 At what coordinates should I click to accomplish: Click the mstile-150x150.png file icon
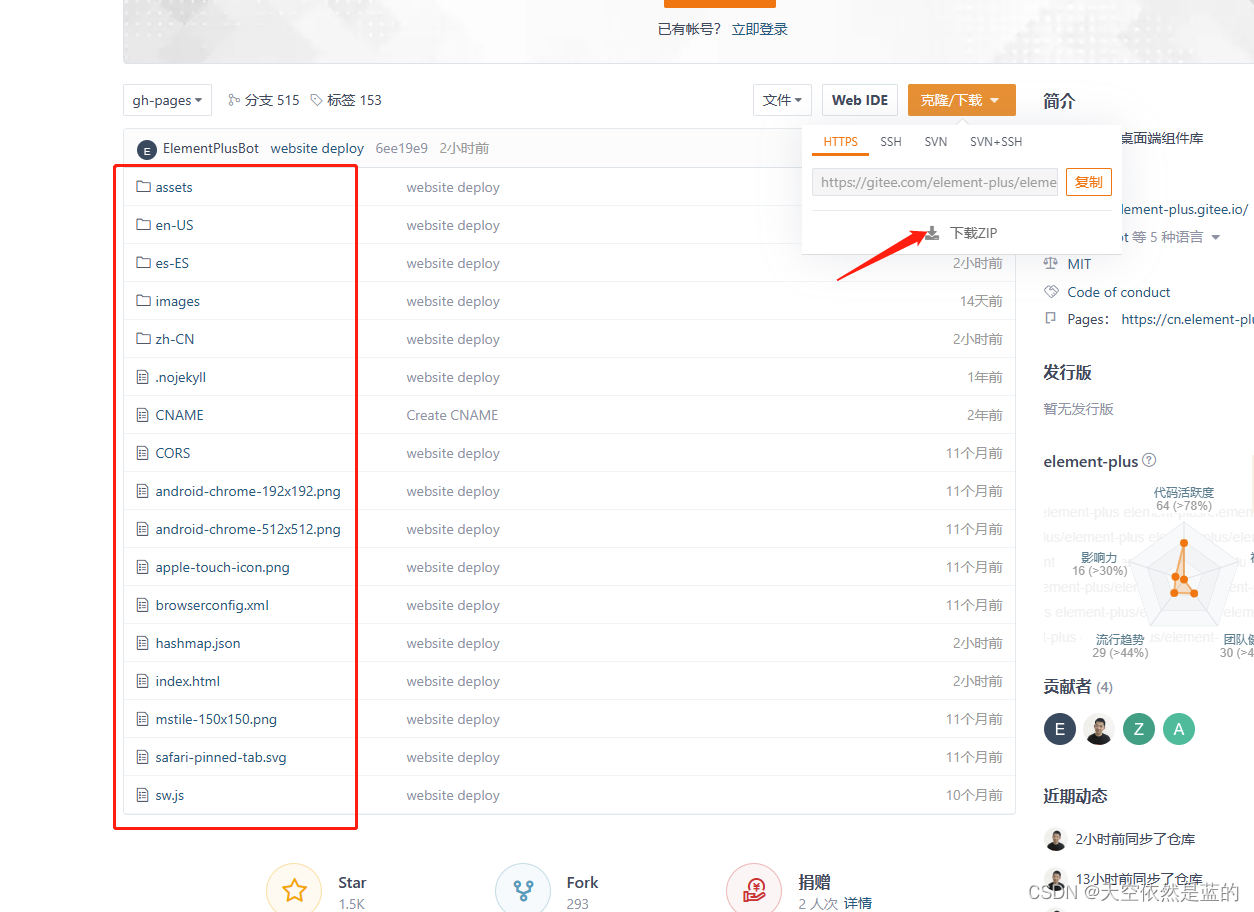[143, 719]
